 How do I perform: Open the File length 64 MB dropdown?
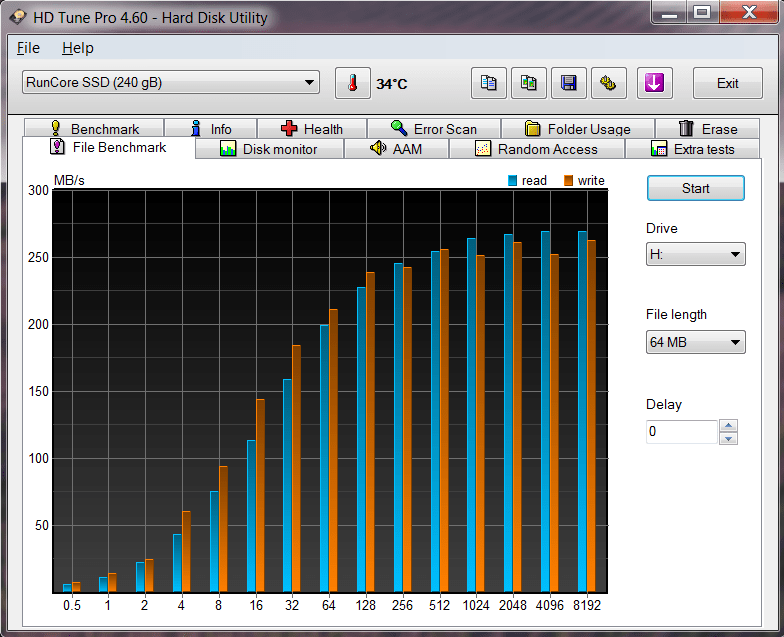coord(696,342)
